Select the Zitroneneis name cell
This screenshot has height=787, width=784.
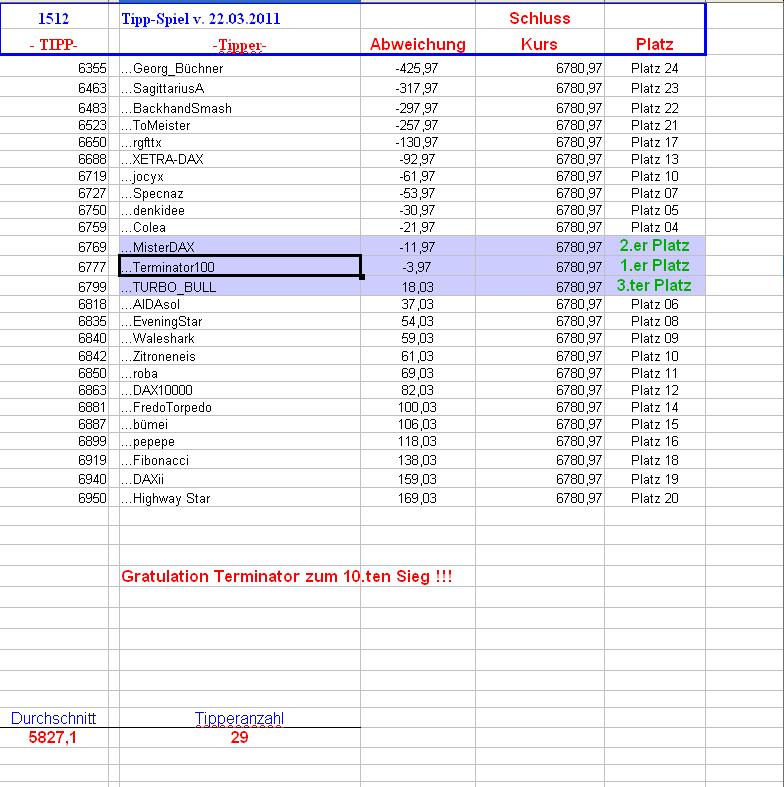click(x=239, y=356)
